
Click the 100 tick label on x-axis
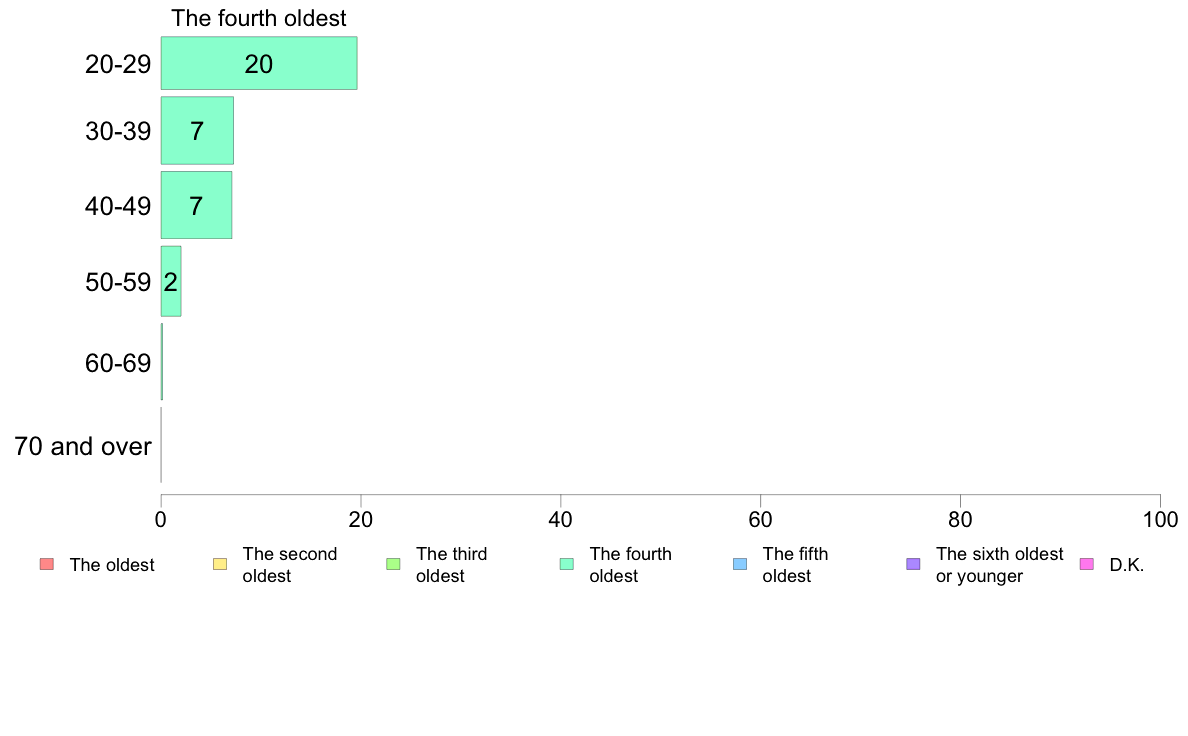pos(1160,519)
